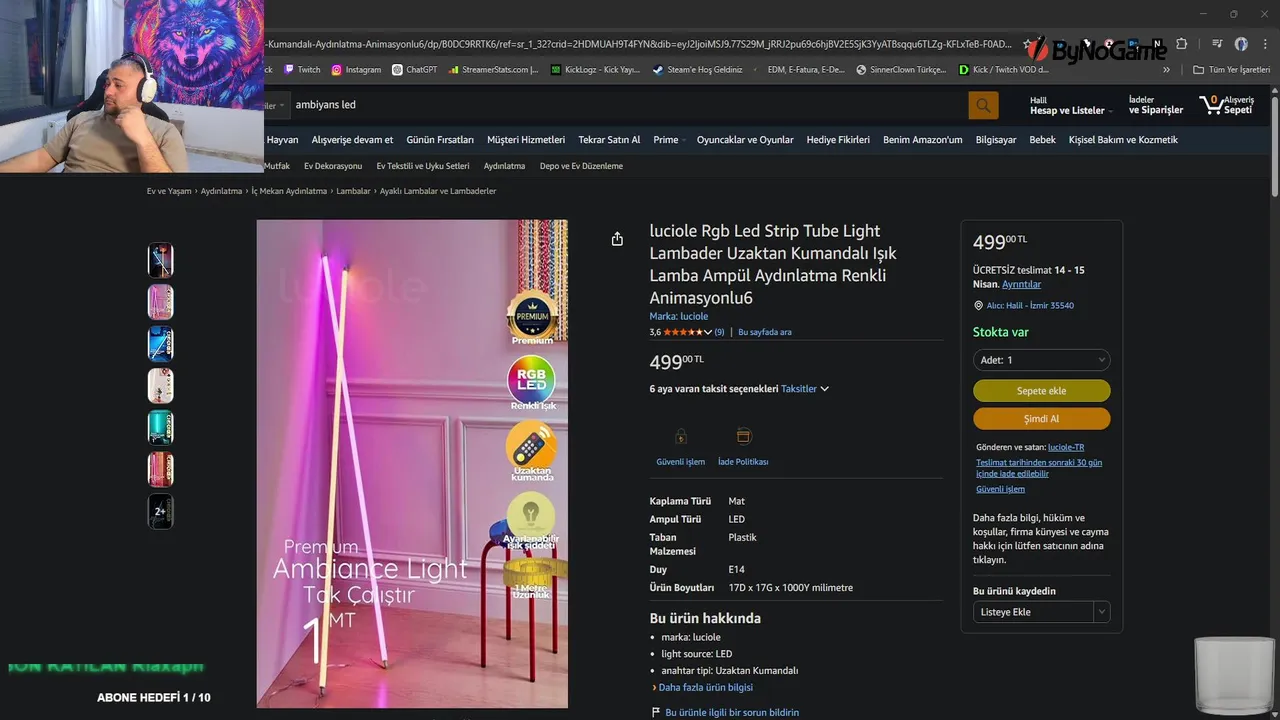Image resolution: width=1280 pixels, height=720 pixels.
Task: Expand Daha fazla ürün bilgisi
Action: 703,687
